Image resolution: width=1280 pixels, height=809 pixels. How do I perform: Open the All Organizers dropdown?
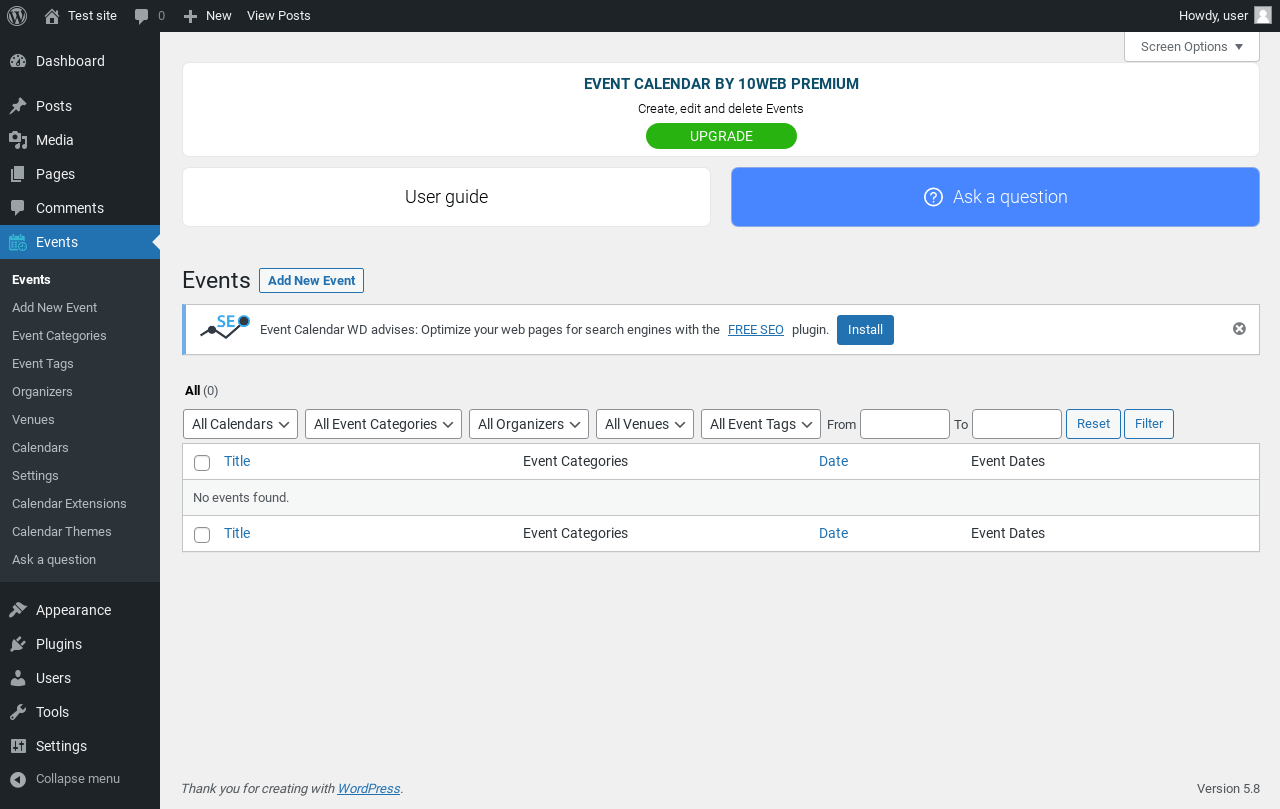[529, 424]
